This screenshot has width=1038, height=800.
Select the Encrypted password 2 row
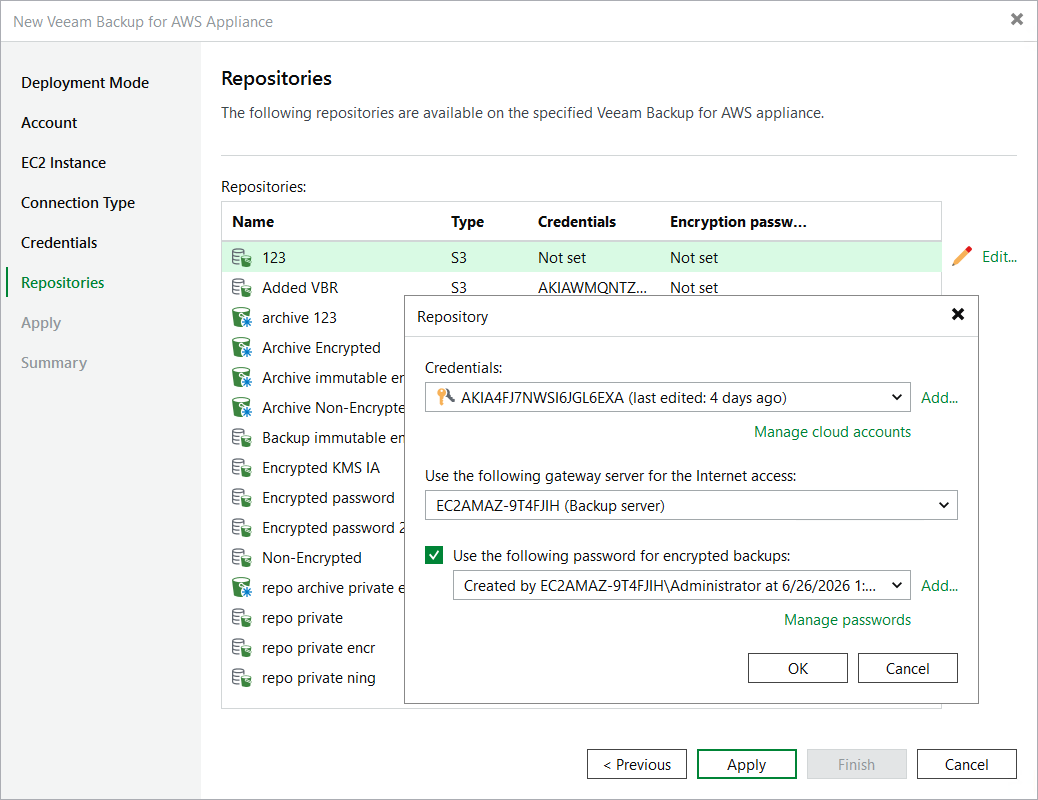coord(313,528)
